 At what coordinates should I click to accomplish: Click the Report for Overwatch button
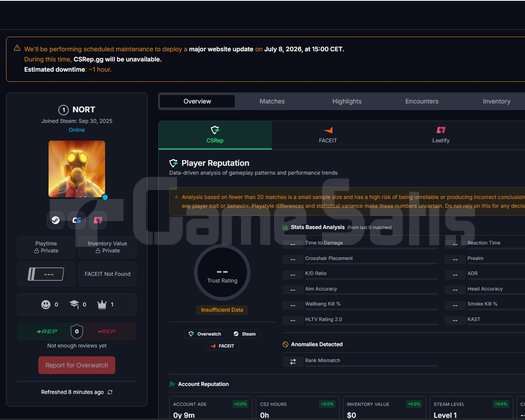point(77,365)
